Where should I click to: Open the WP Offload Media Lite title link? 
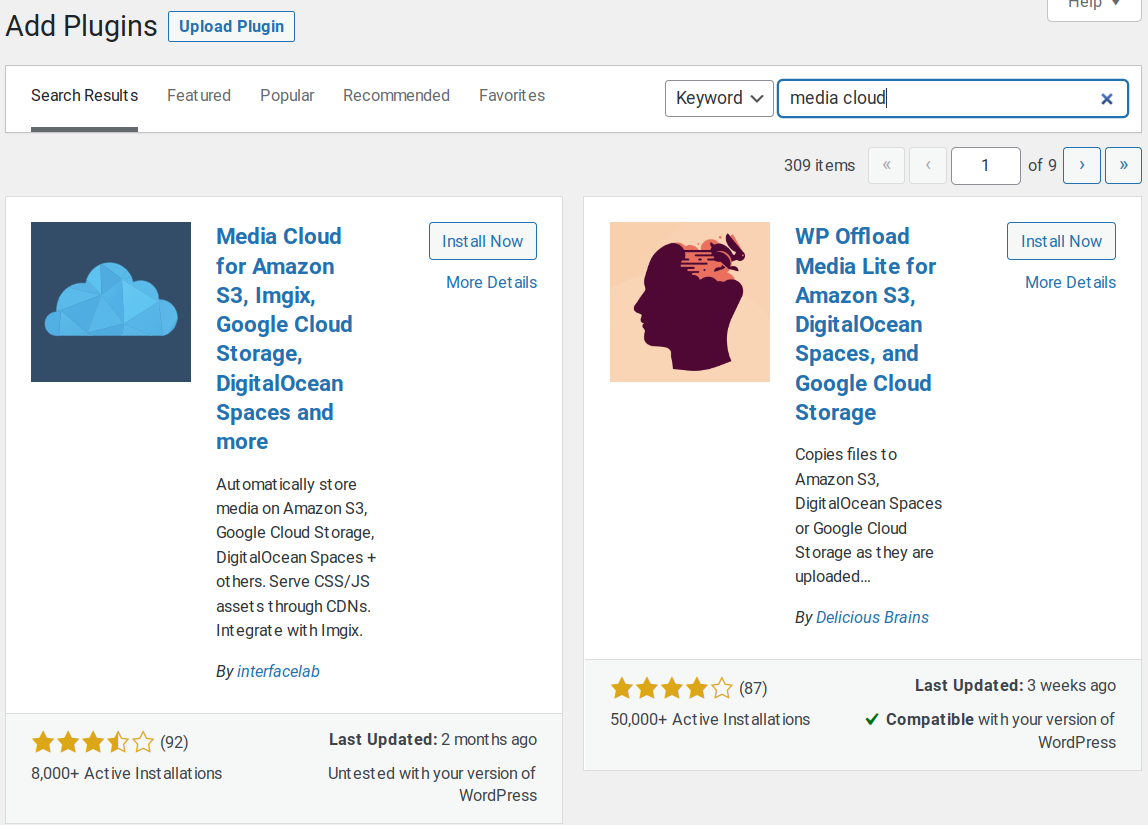pyautogui.click(x=865, y=324)
